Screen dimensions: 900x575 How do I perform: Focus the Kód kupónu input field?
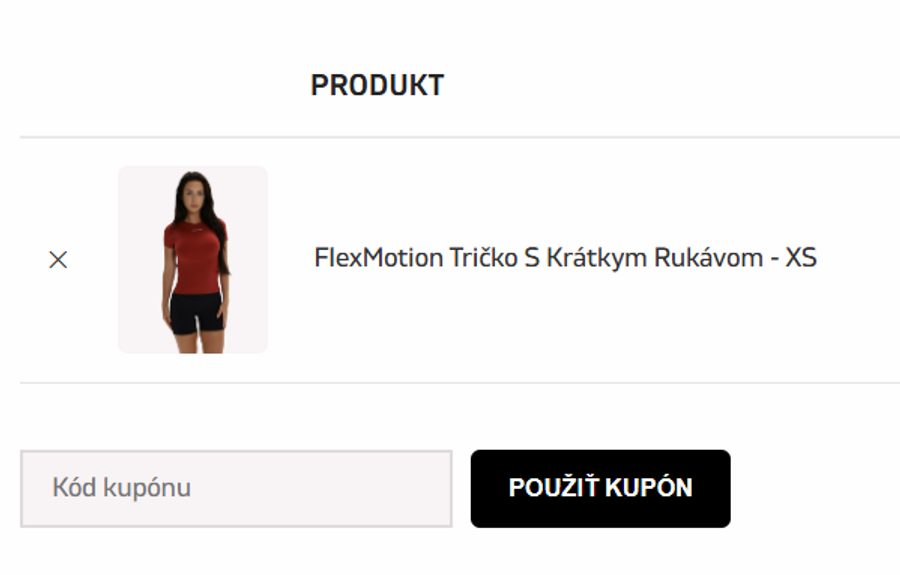[x=236, y=488]
